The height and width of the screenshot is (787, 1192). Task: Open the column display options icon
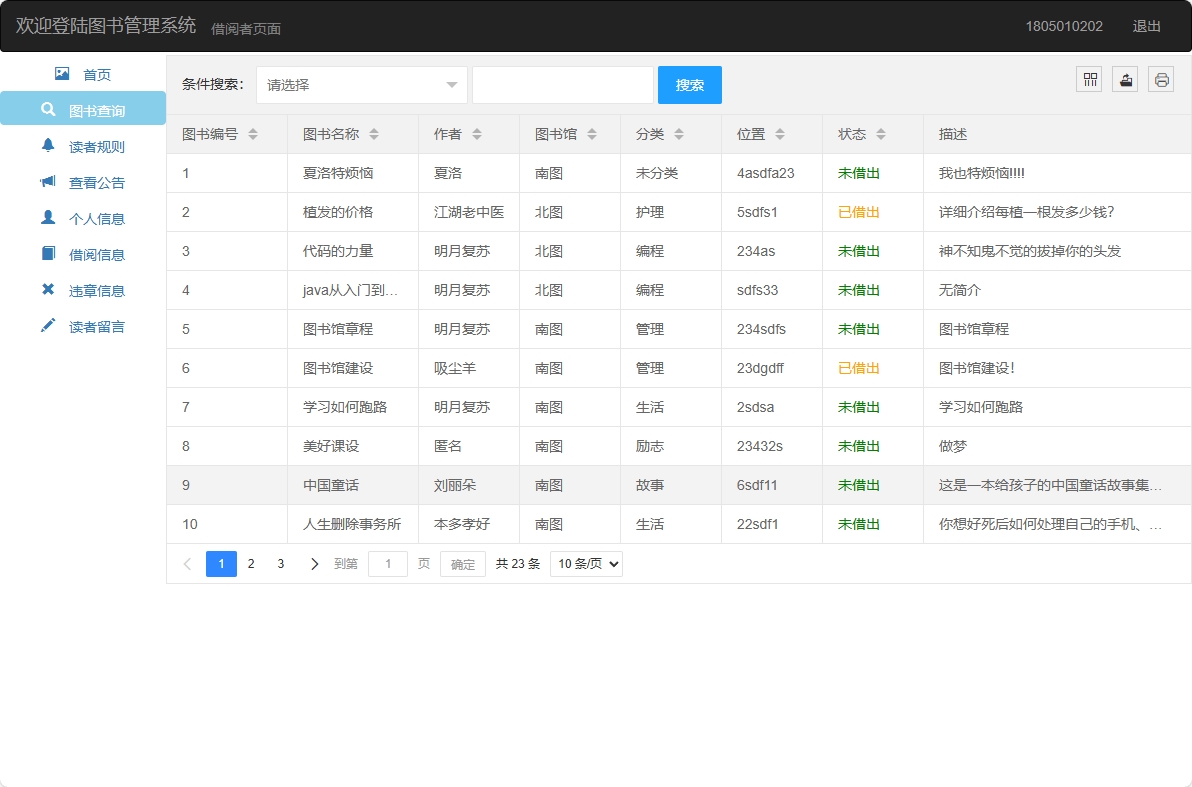pyautogui.click(x=1089, y=79)
